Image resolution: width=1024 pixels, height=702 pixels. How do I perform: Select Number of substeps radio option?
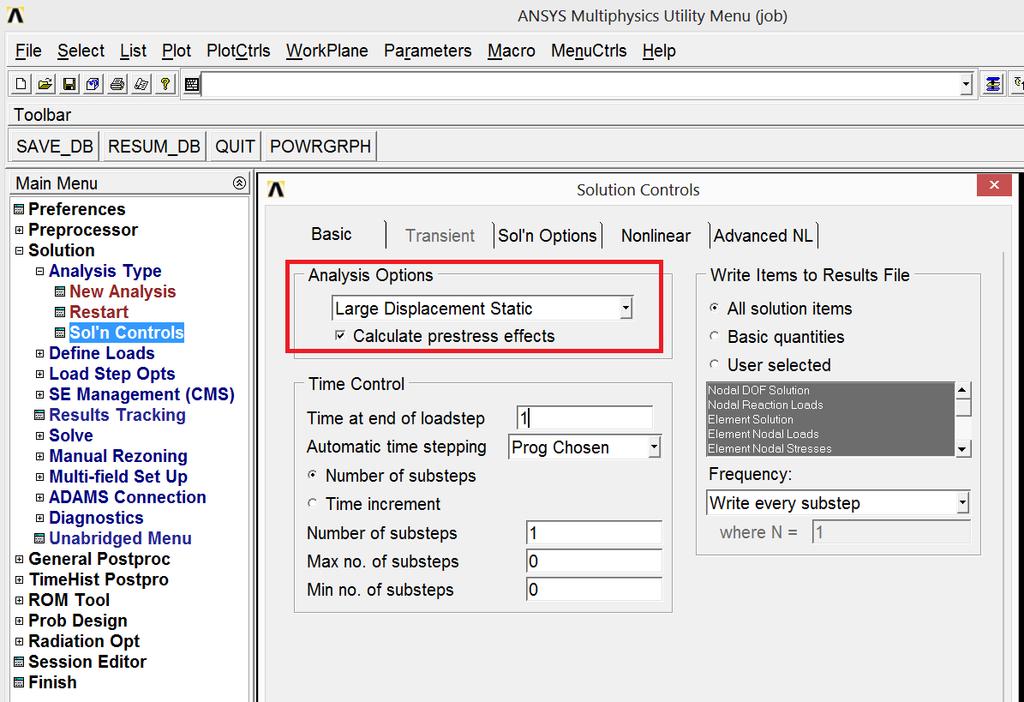click(312, 475)
